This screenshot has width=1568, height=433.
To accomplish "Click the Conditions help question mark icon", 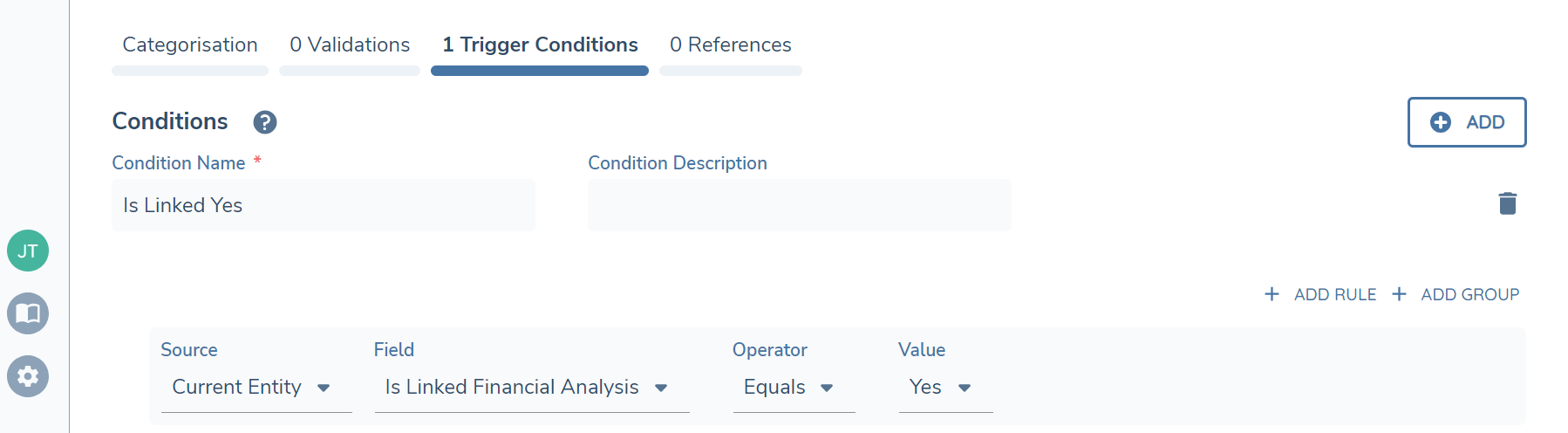I will click(x=265, y=122).
